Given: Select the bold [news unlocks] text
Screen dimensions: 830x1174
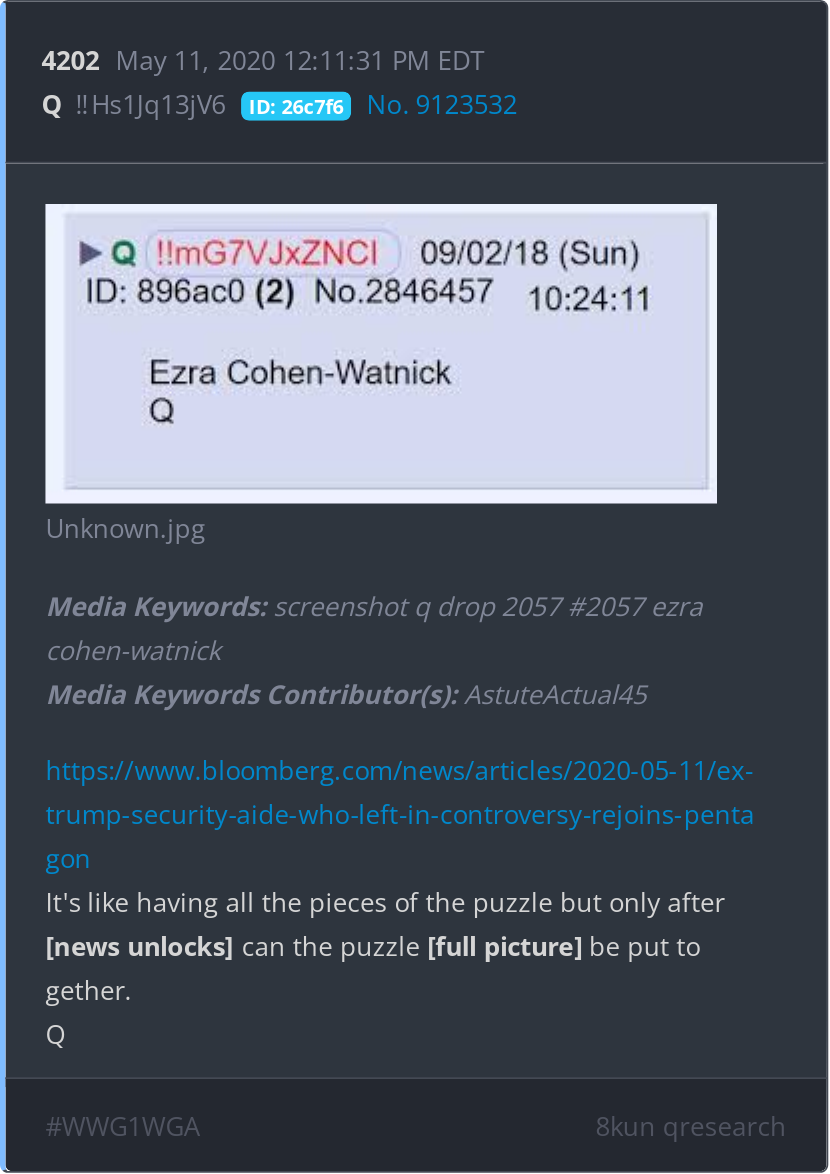Looking at the screenshot, I should [139, 947].
